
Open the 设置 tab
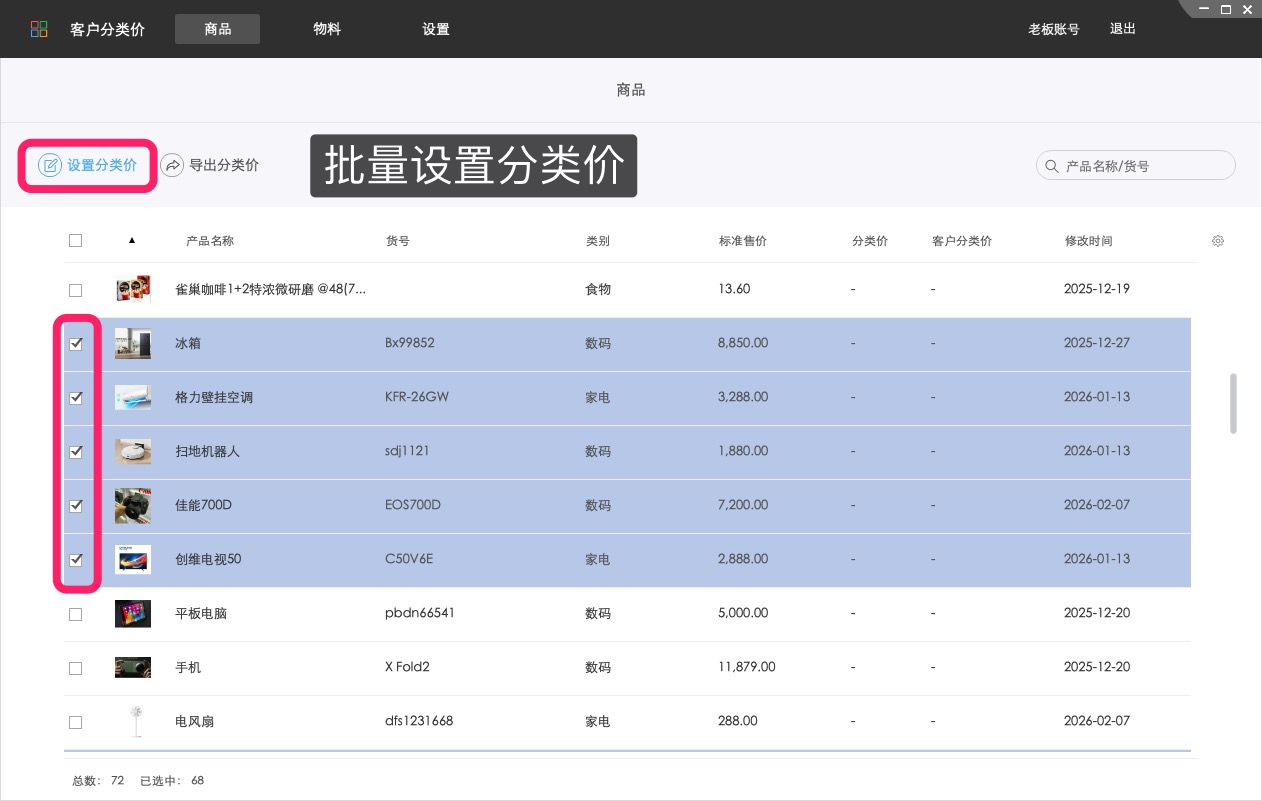click(x=436, y=29)
